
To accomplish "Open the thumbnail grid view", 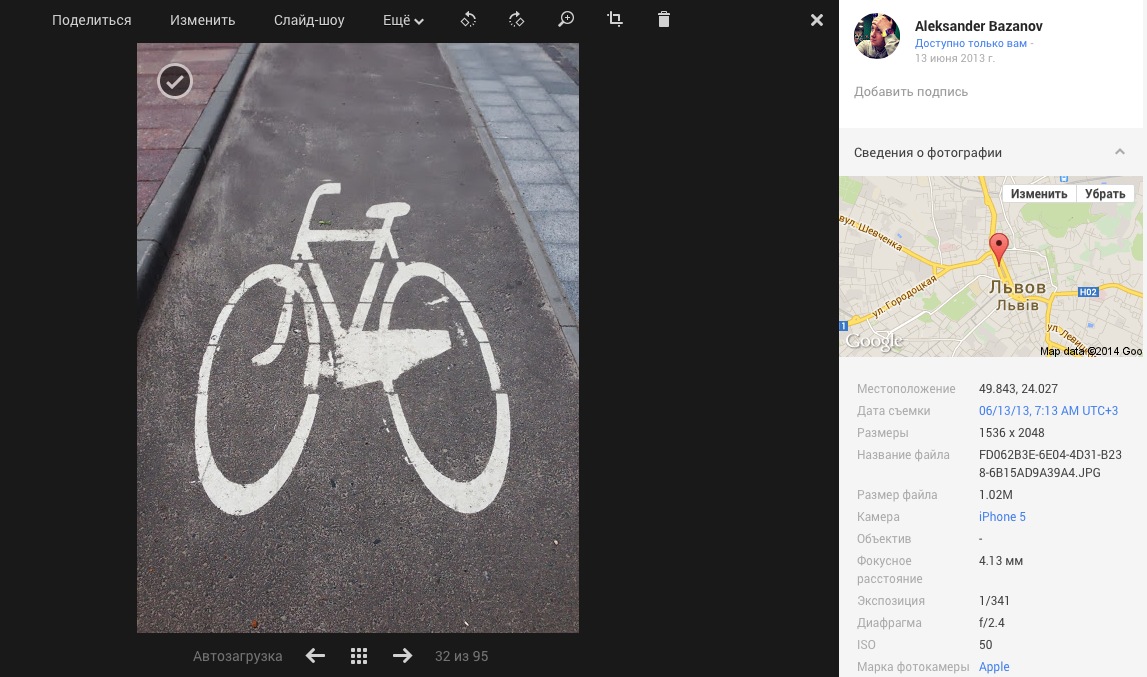I will (359, 656).
